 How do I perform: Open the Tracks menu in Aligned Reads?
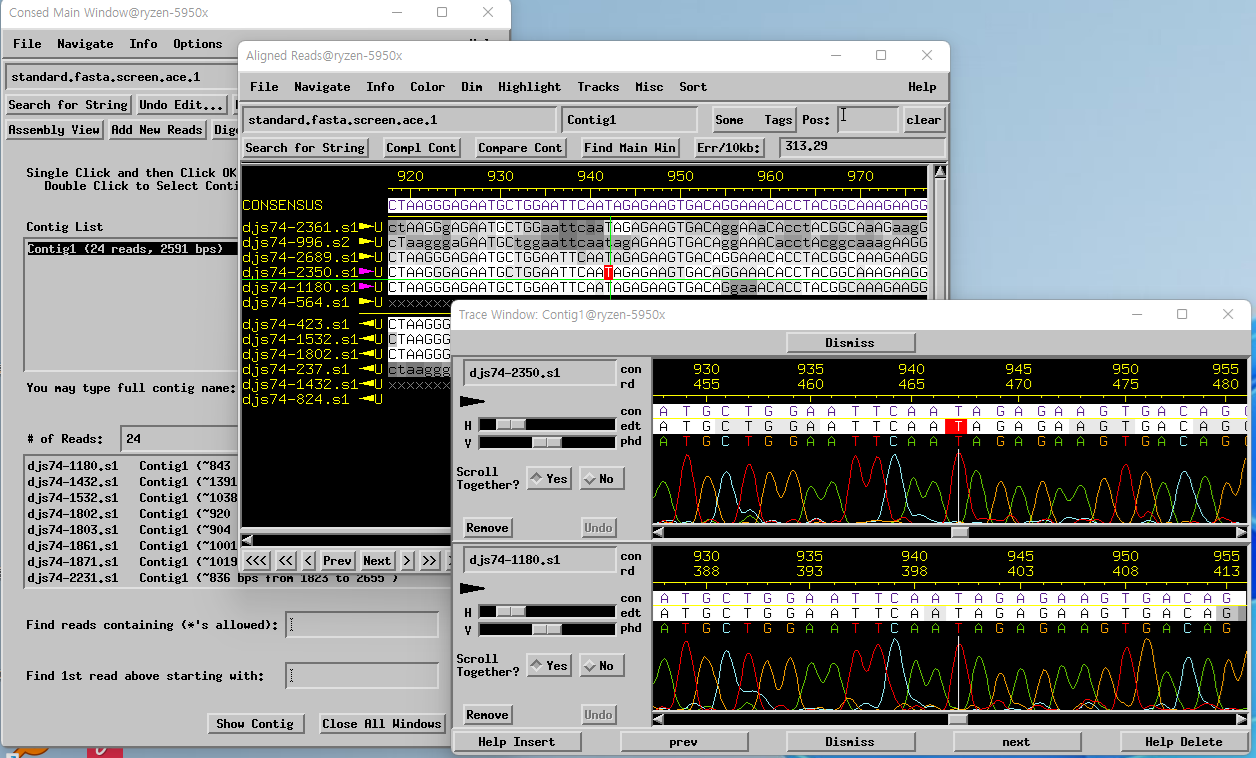pos(598,87)
